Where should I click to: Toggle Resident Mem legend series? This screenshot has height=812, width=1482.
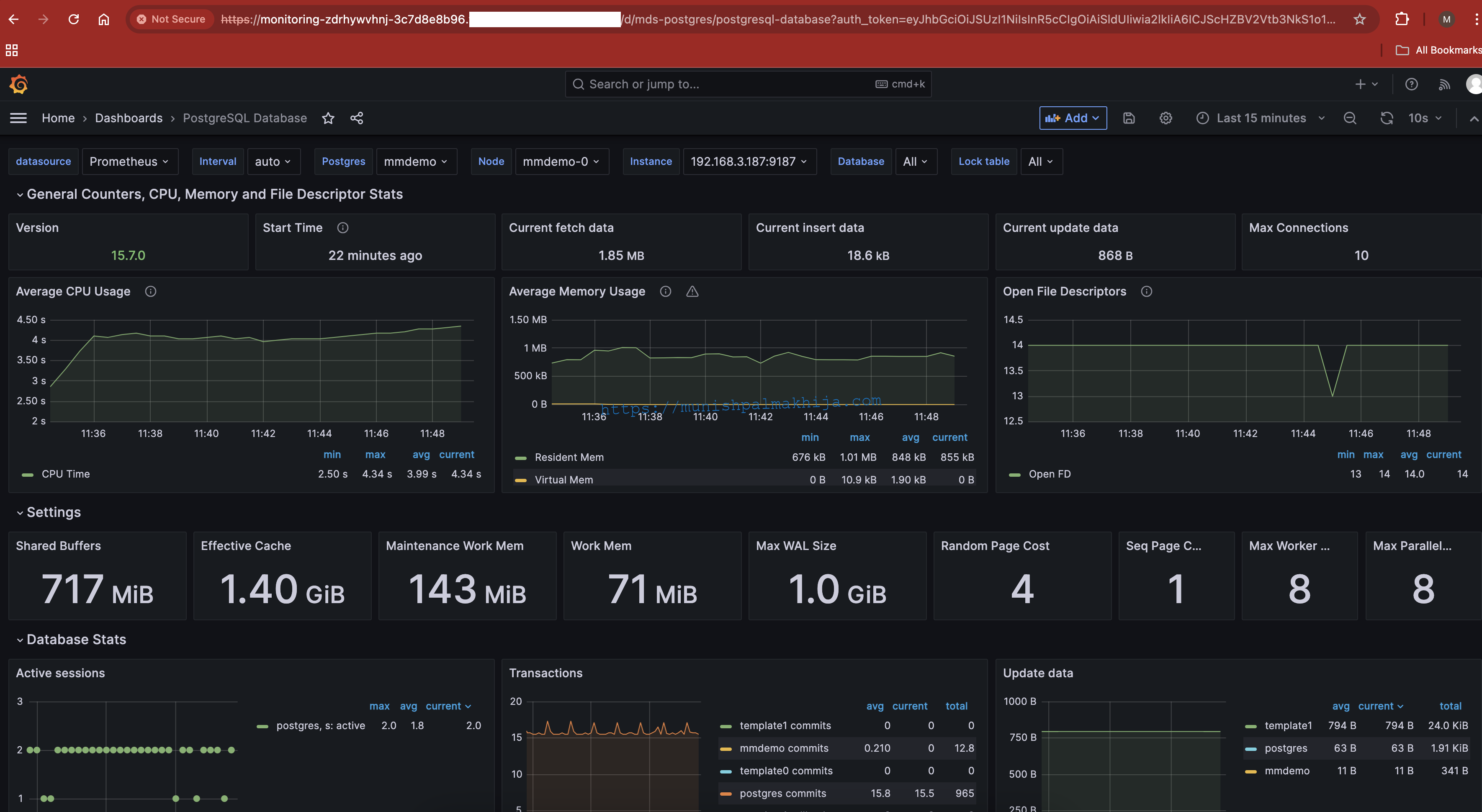[x=569, y=457]
